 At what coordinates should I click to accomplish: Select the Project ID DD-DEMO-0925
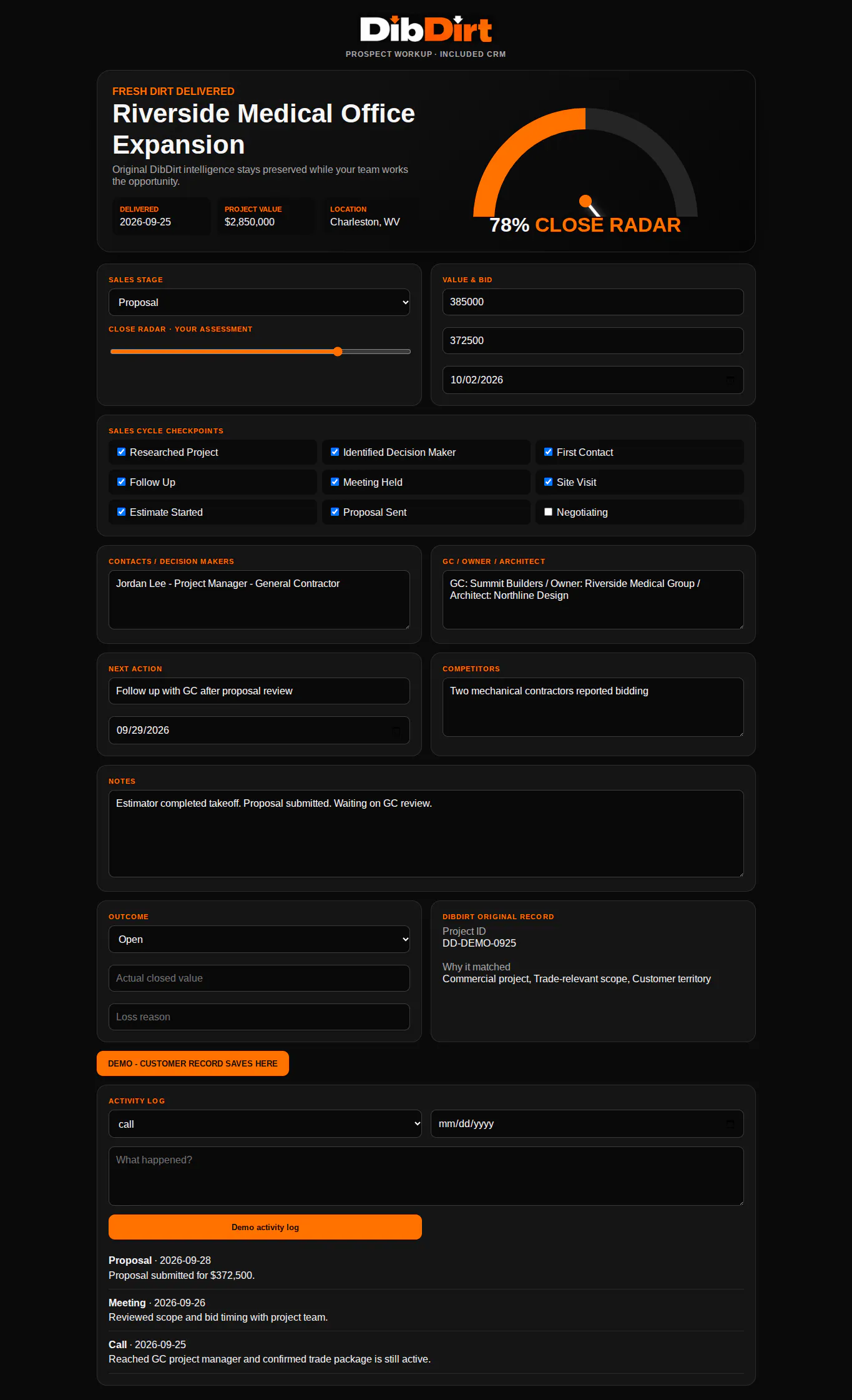pyautogui.click(x=479, y=944)
